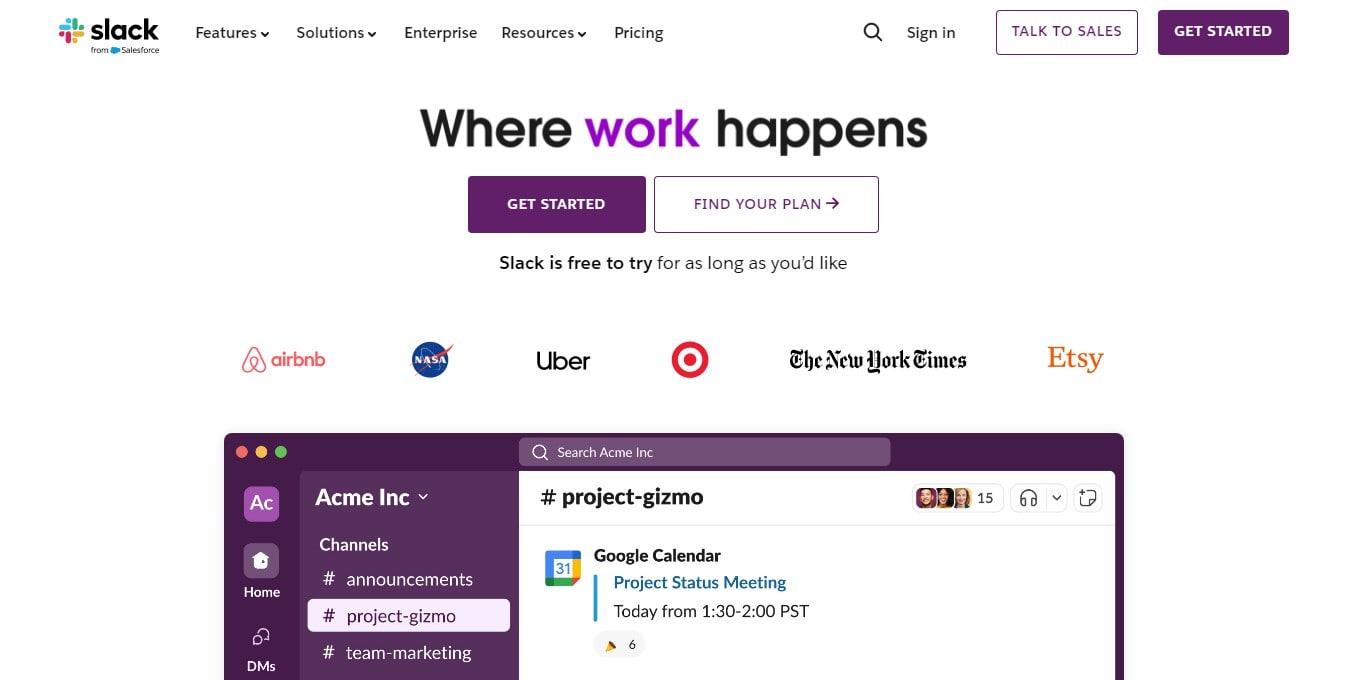Click the headphones huddle icon
The width and height of the screenshot is (1345, 680).
coord(1028,498)
